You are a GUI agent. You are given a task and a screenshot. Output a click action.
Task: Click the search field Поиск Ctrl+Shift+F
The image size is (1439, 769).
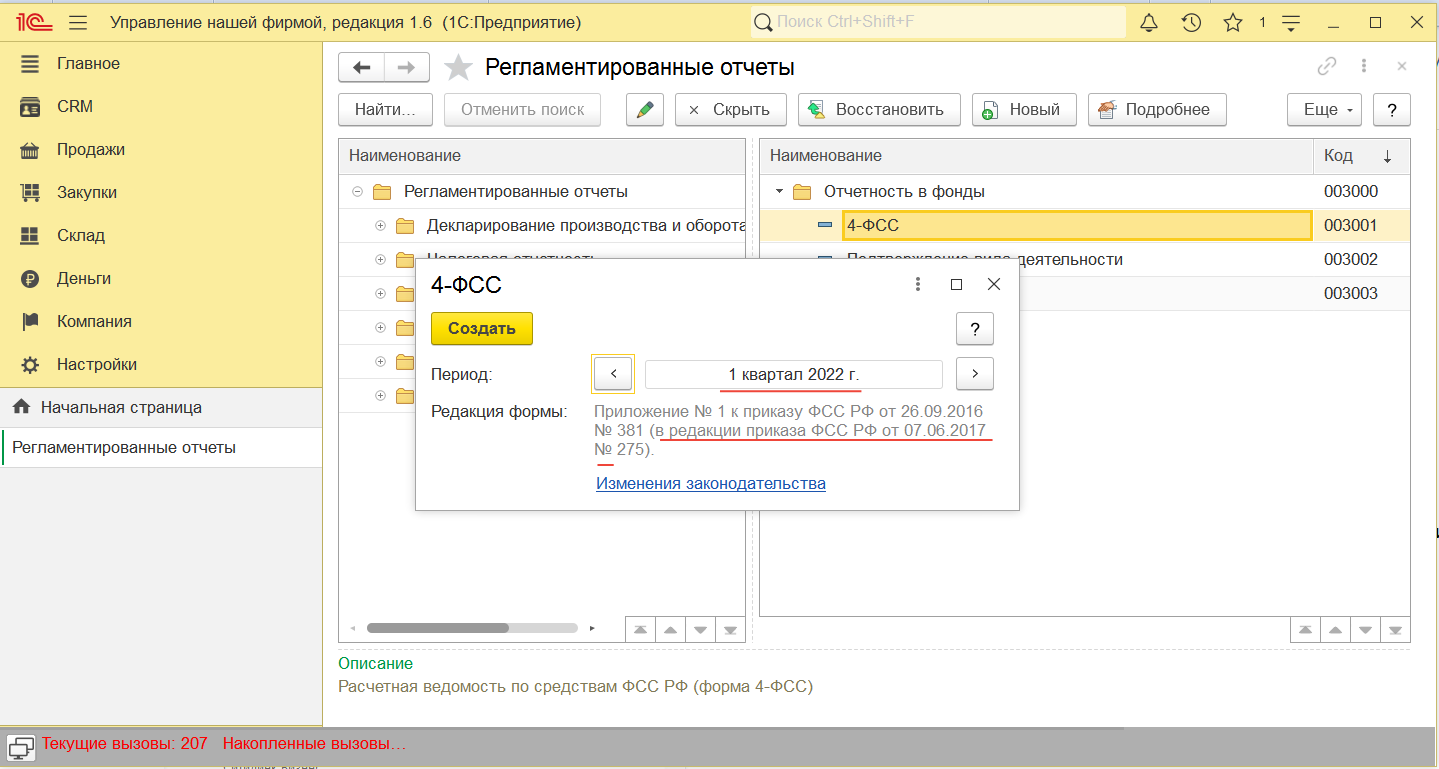938,22
